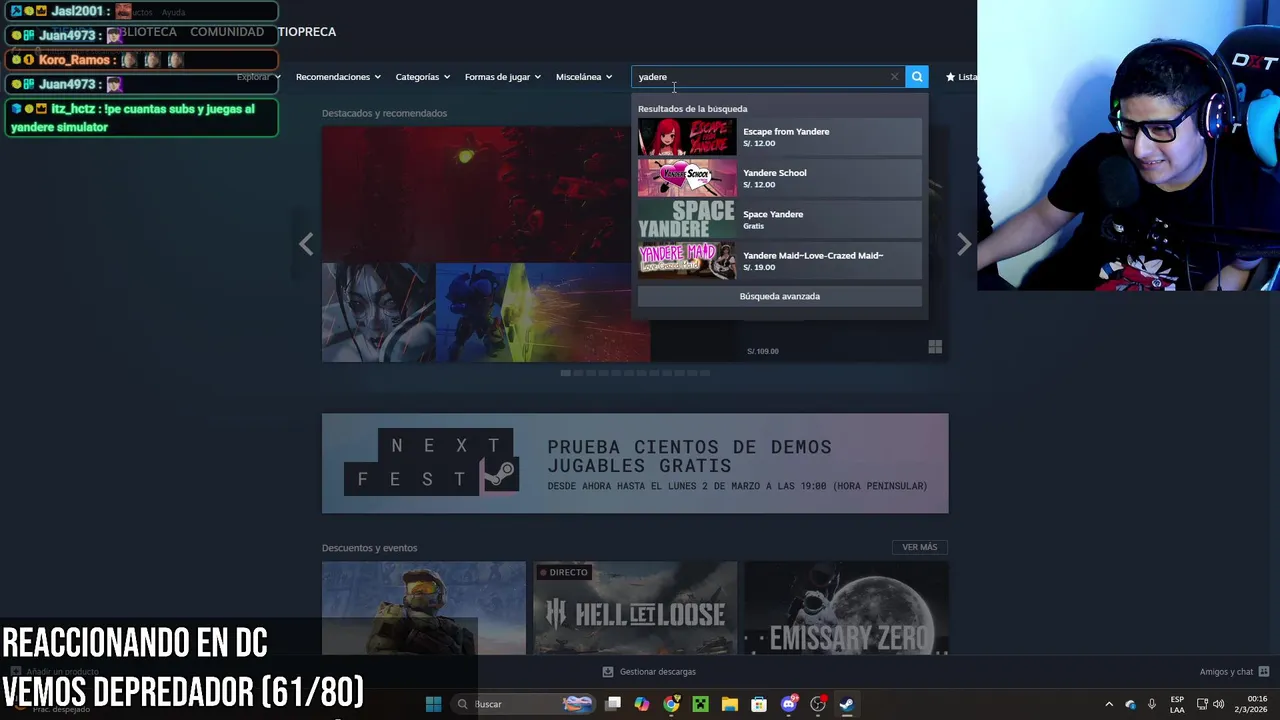
Task: Click Gestionar descargas link
Action: pyautogui.click(x=657, y=672)
